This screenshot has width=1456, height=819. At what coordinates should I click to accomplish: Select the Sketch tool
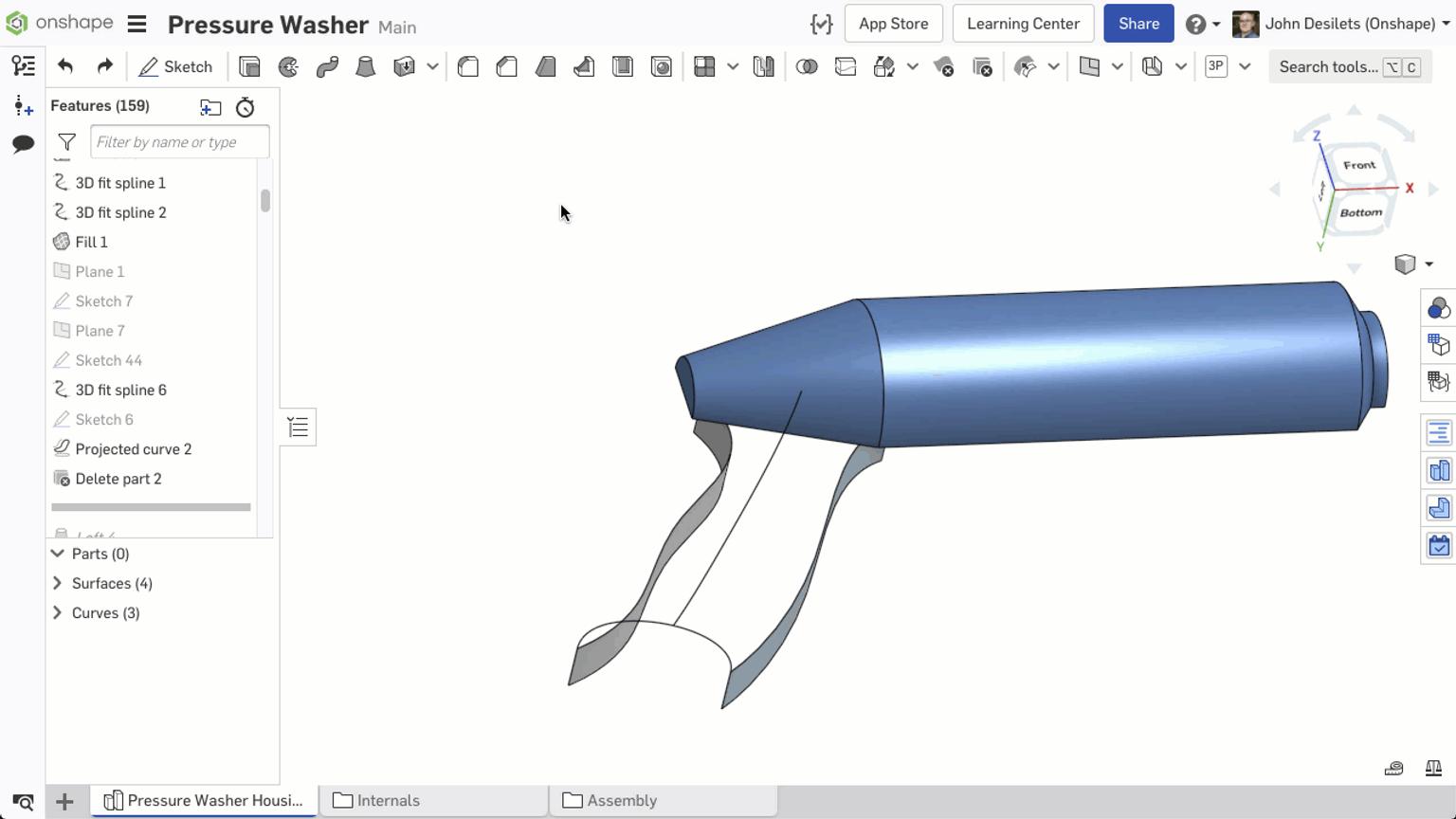click(176, 66)
